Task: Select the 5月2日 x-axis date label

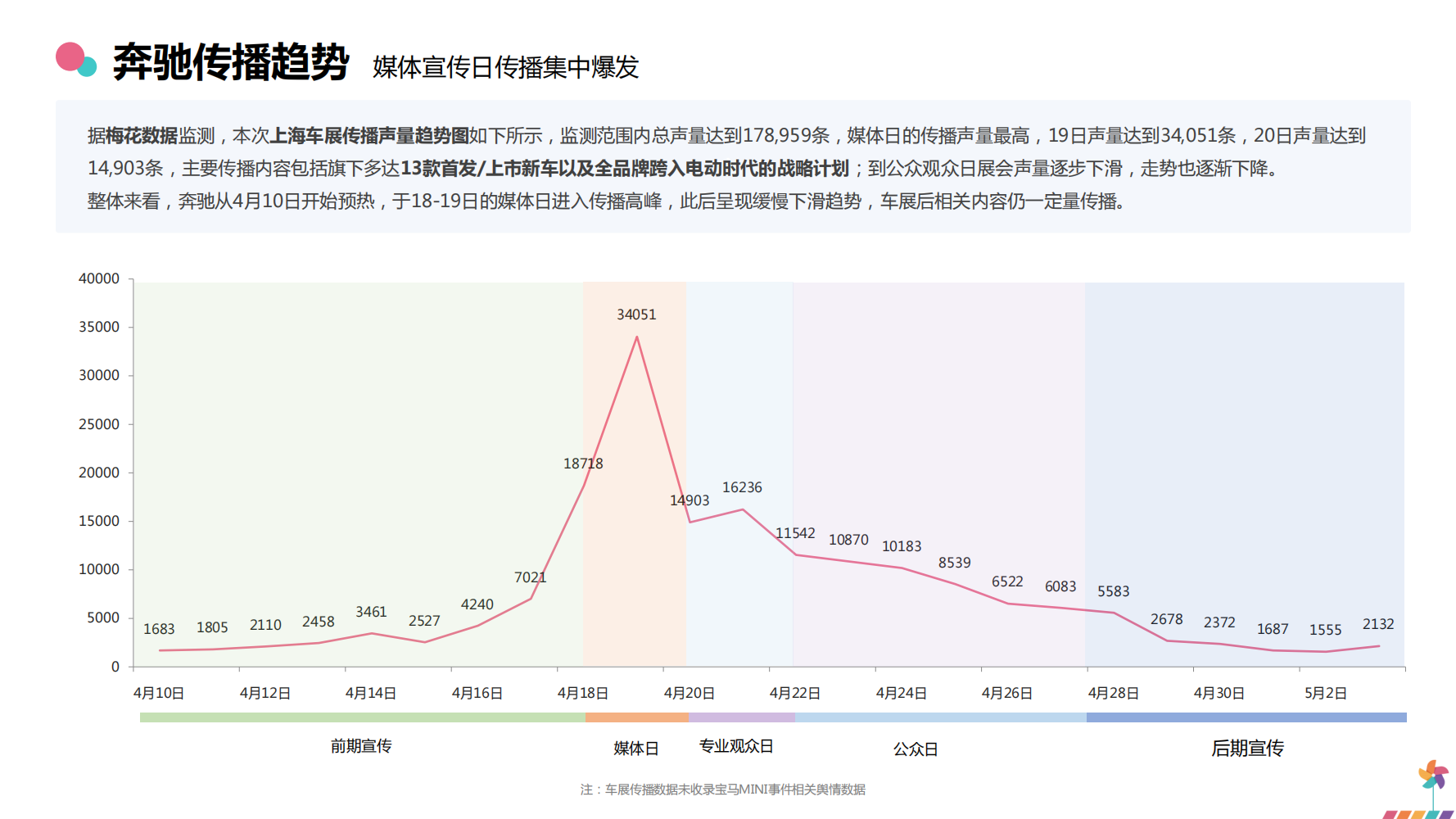Action: (x=1325, y=693)
